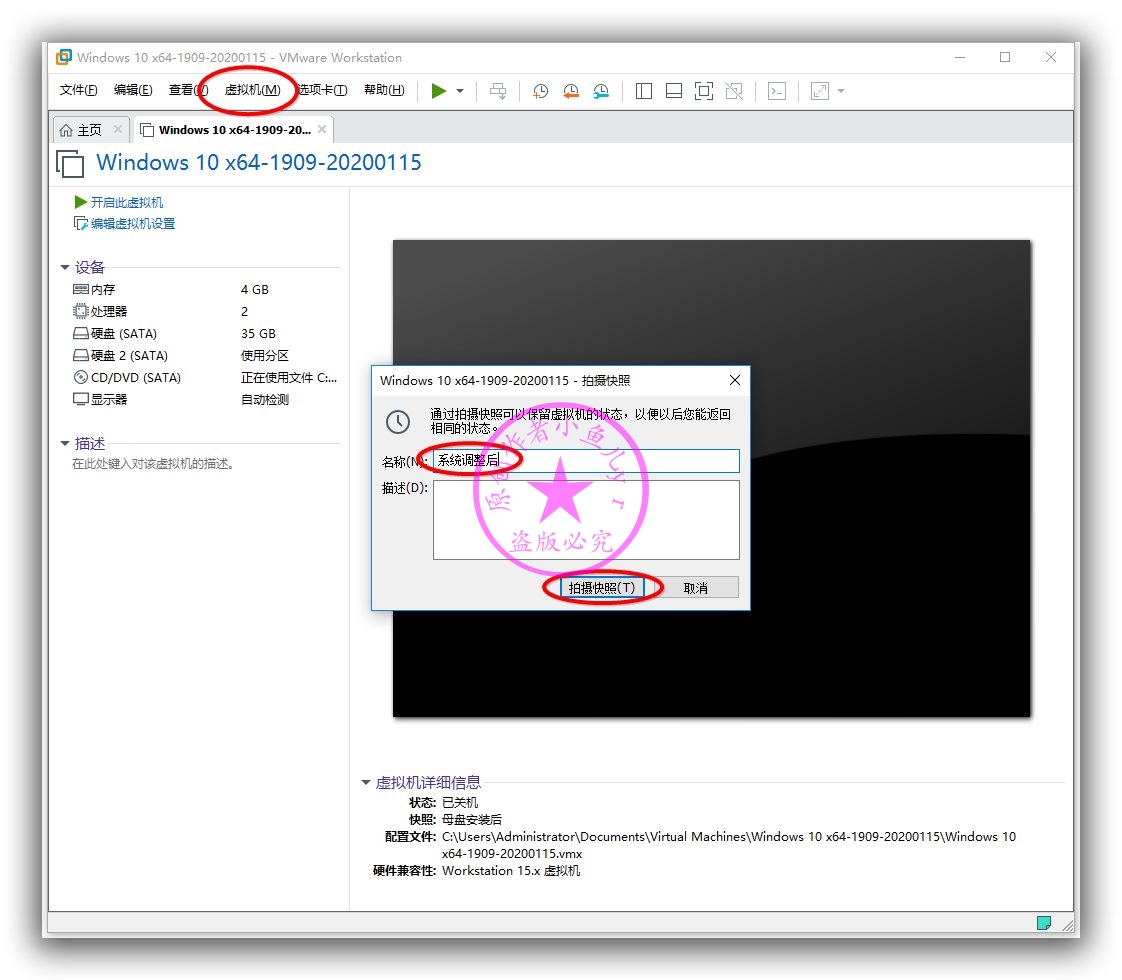Open the 虚拟机(M) menu
Image resolution: width=1122 pixels, height=980 pixels.
click(252, 90)
